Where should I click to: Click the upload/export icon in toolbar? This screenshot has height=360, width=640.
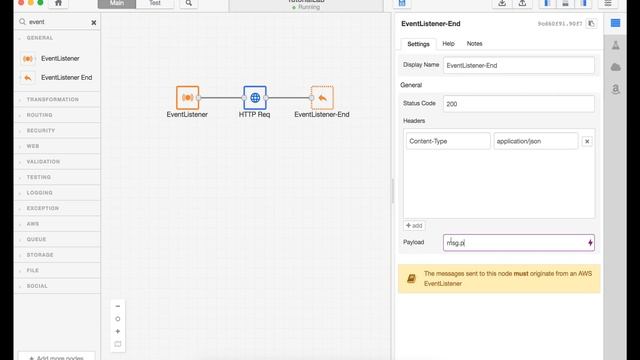coord(522,3)
